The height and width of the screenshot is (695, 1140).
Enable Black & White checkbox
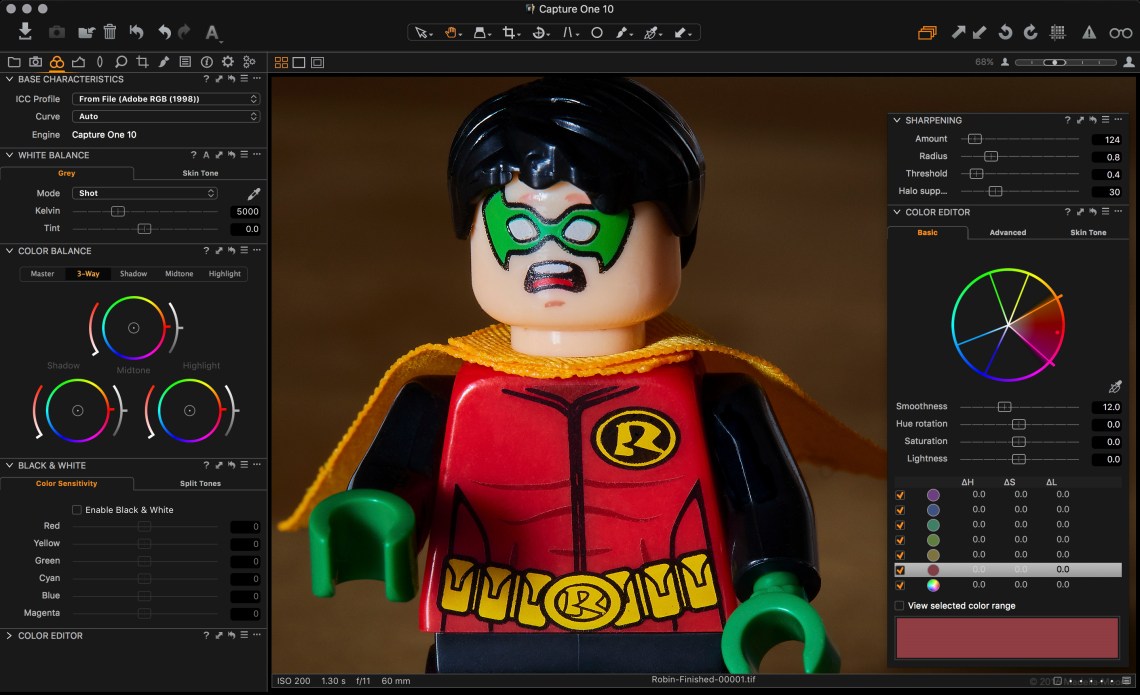[77, 510]
